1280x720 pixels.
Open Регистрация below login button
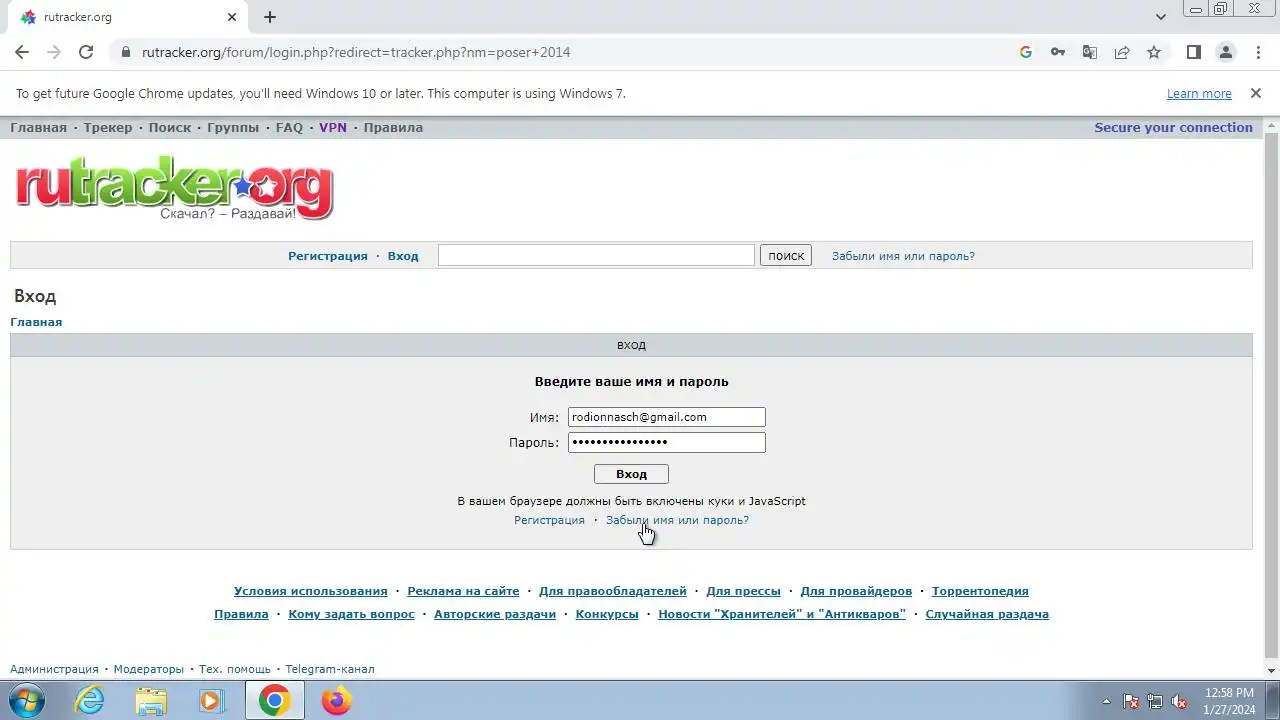tap(549, 520)
